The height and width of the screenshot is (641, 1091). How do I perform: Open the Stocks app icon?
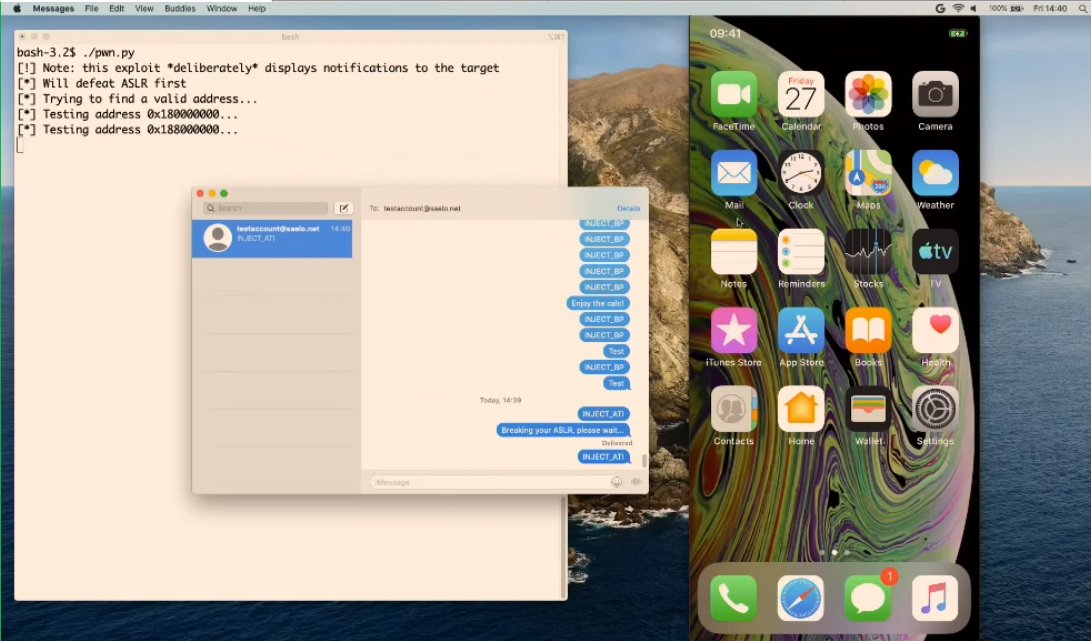click(x=868, y=252)
